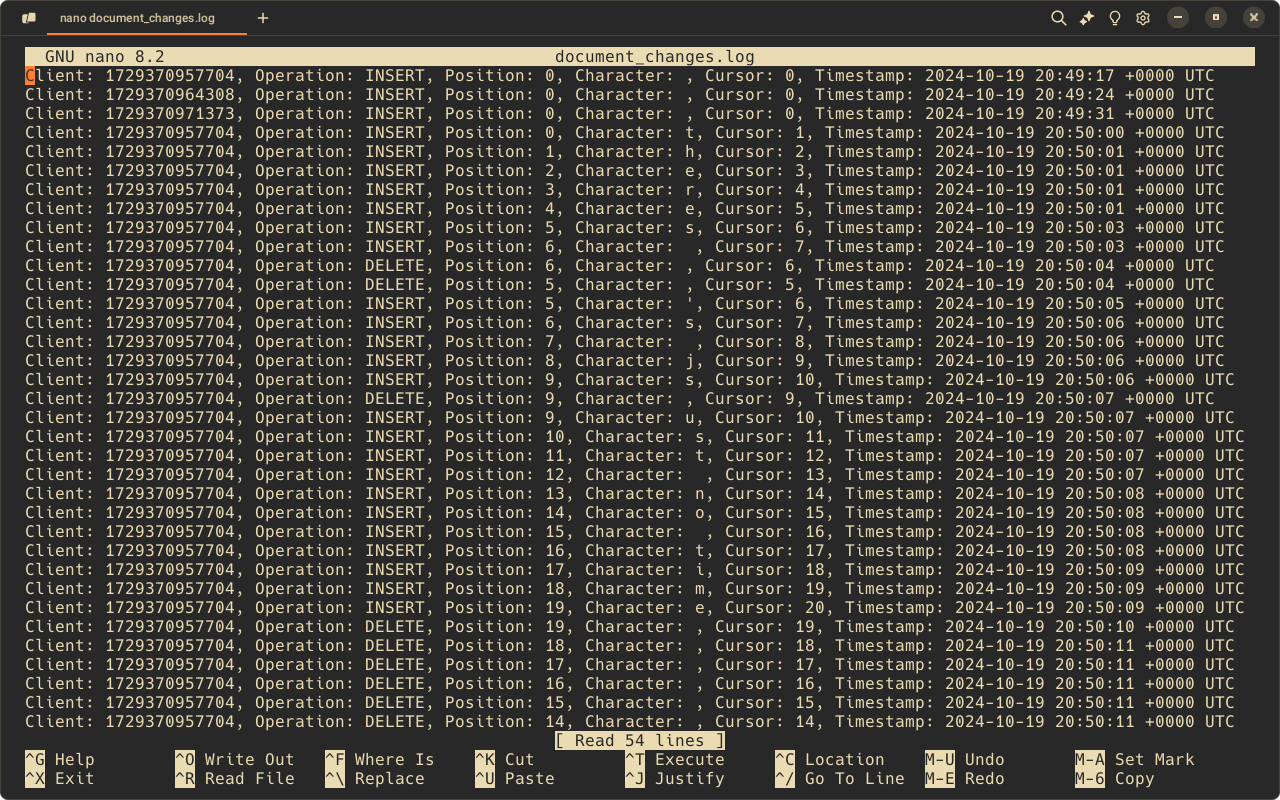1280x800 pixels.
Task: Click the line 'Character: m, Cursor: 19'
Action: tap(635, 589)
